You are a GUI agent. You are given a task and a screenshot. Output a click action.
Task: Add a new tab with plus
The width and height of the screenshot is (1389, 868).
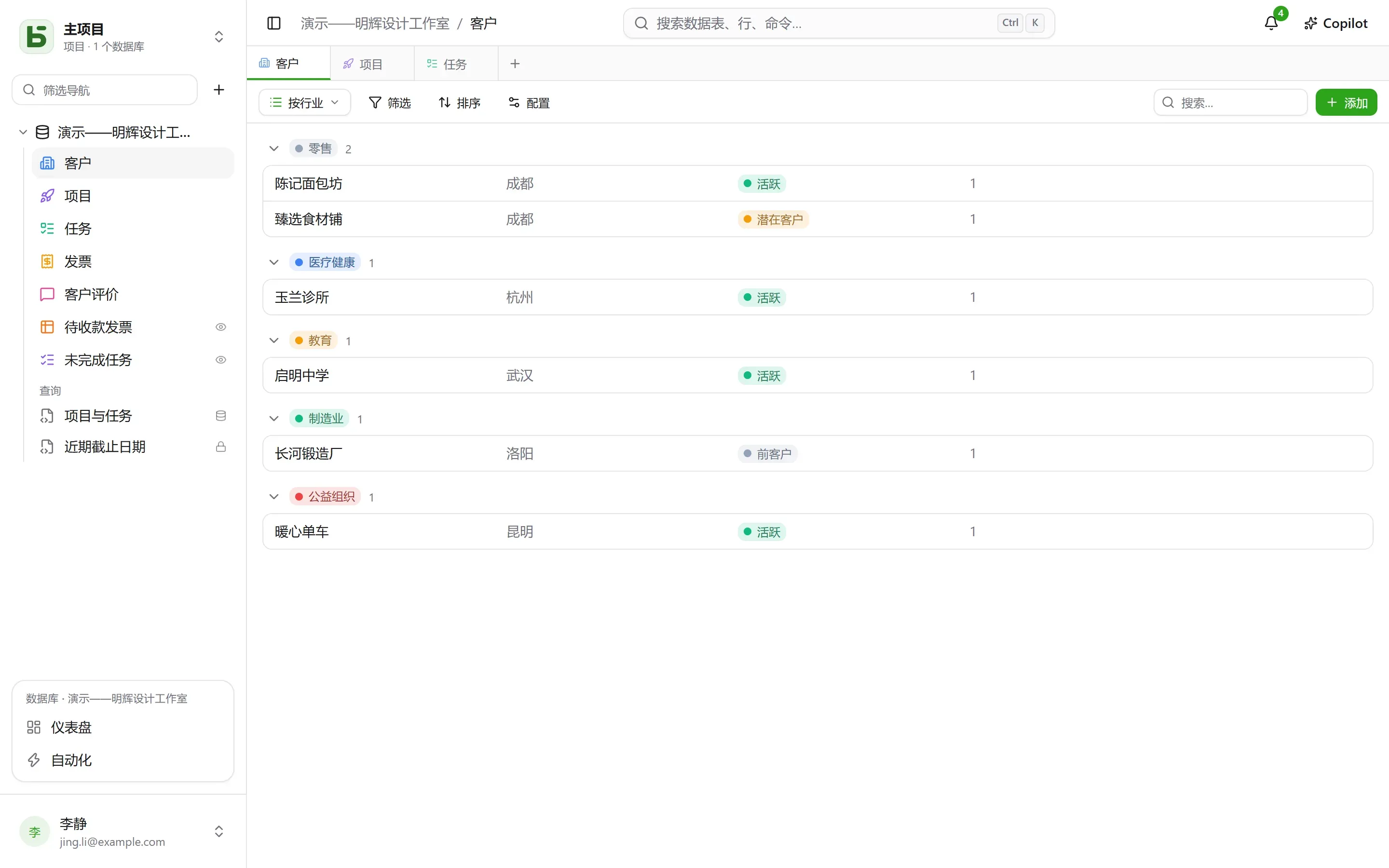[515, 64]
